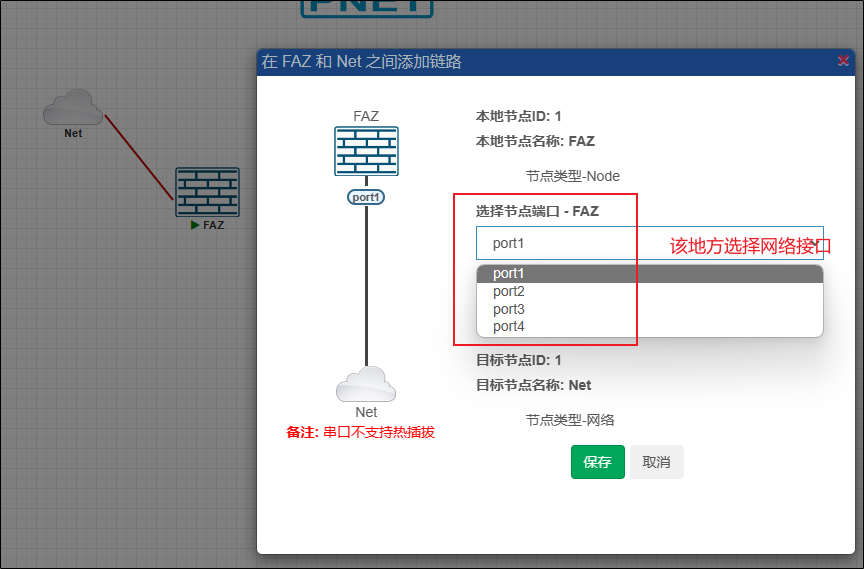Select the FAZ firewall node on canvas
This screenshot has height=569, width=864.
(x=207, y=192)
